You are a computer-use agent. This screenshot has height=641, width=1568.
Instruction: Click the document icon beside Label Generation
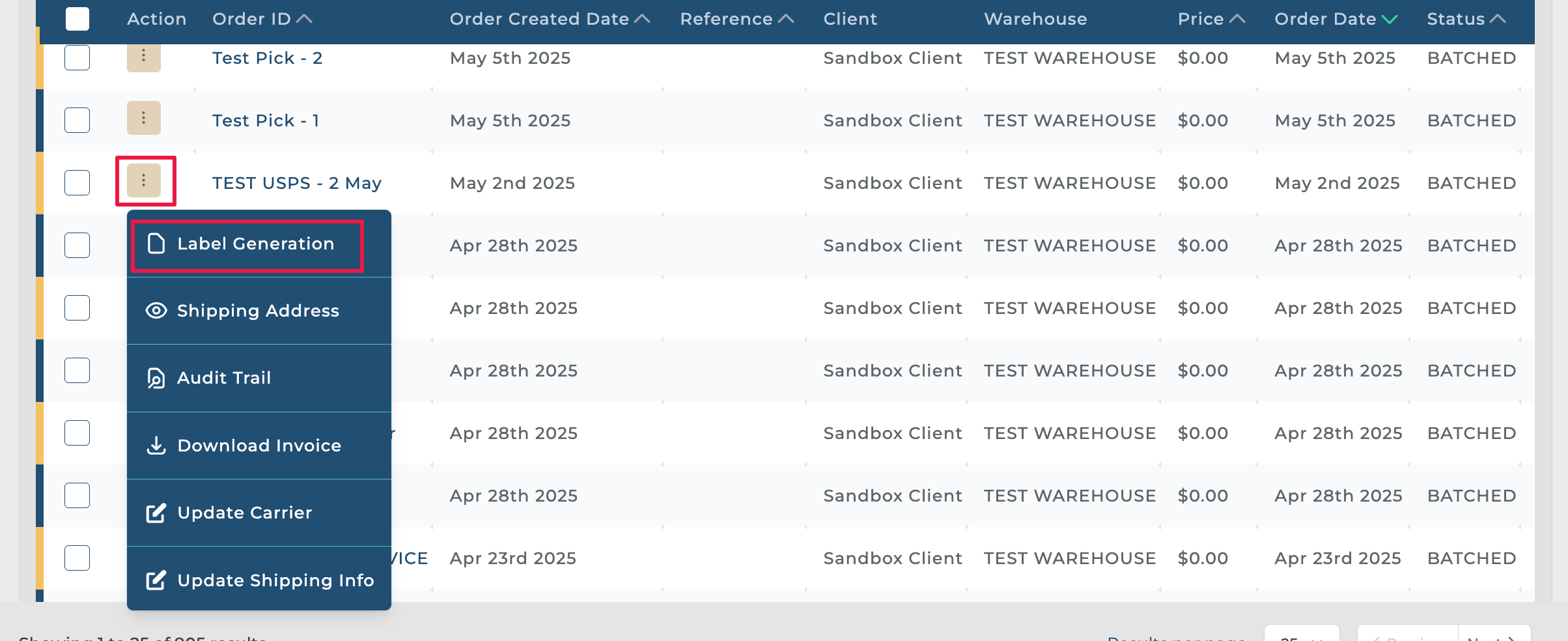tap(156, 244)
